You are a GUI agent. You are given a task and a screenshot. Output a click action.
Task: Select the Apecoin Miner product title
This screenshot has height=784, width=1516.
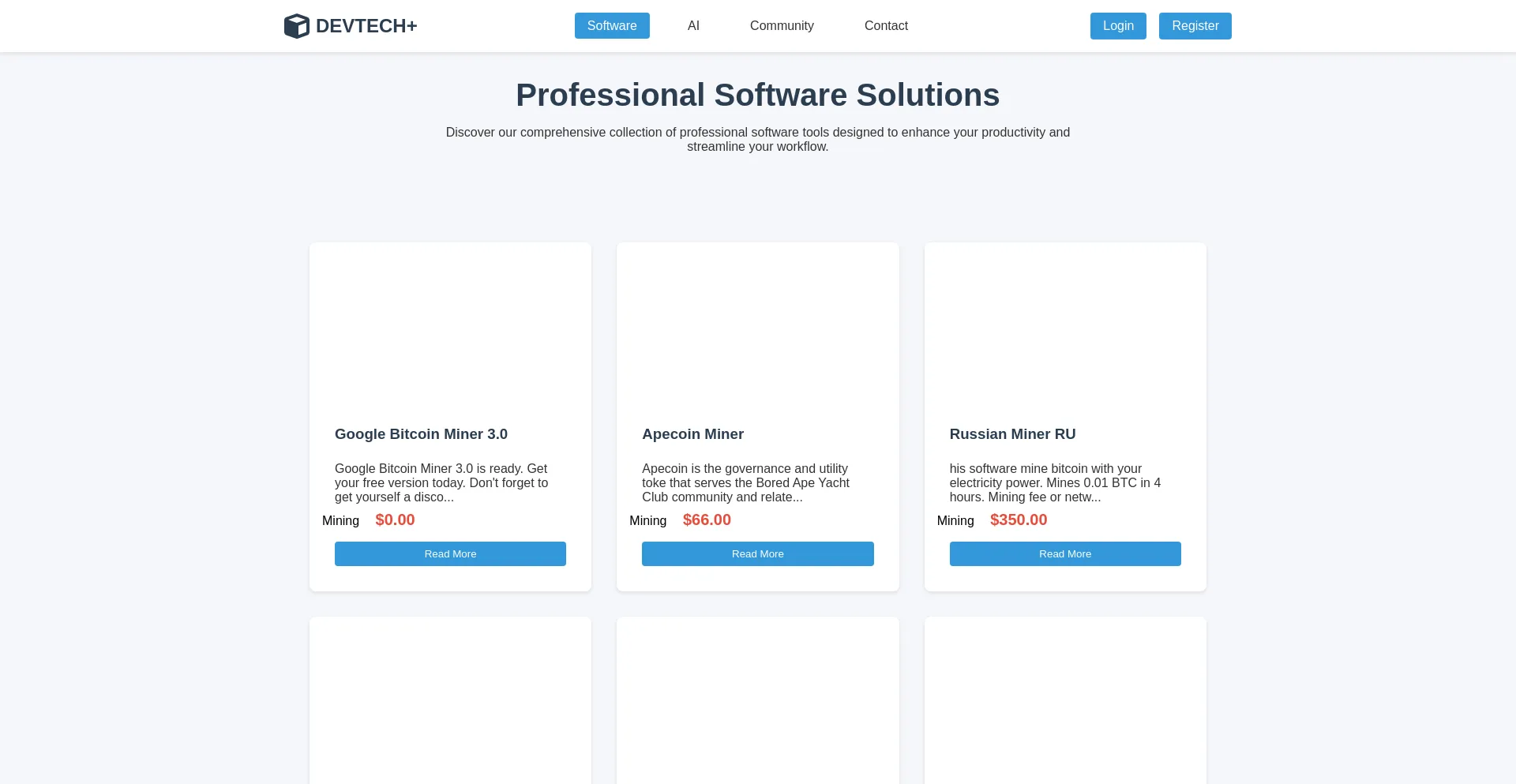pyautogui.click(x=692, y=434)
